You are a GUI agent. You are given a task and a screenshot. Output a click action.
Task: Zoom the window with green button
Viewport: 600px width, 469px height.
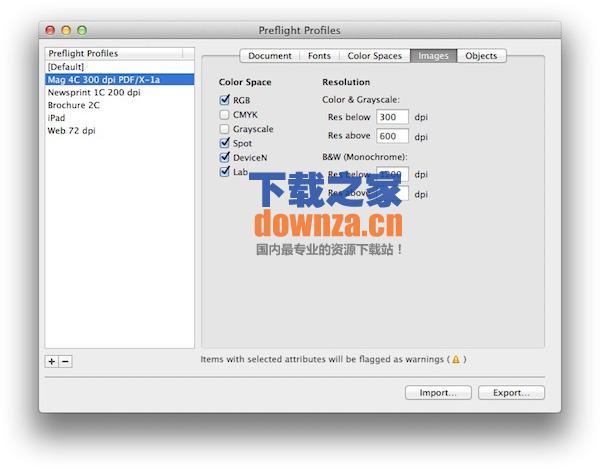coord(82,30)
